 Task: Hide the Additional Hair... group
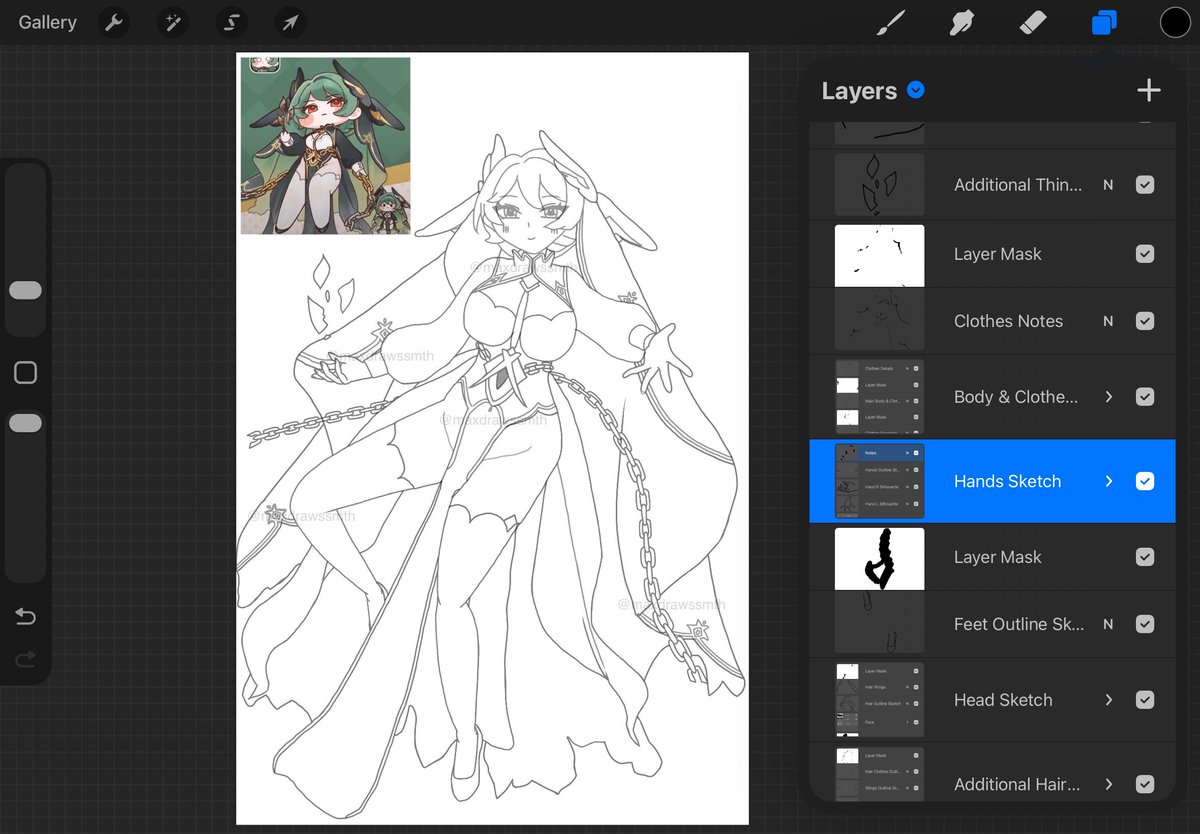click(x=1145, y=784)
